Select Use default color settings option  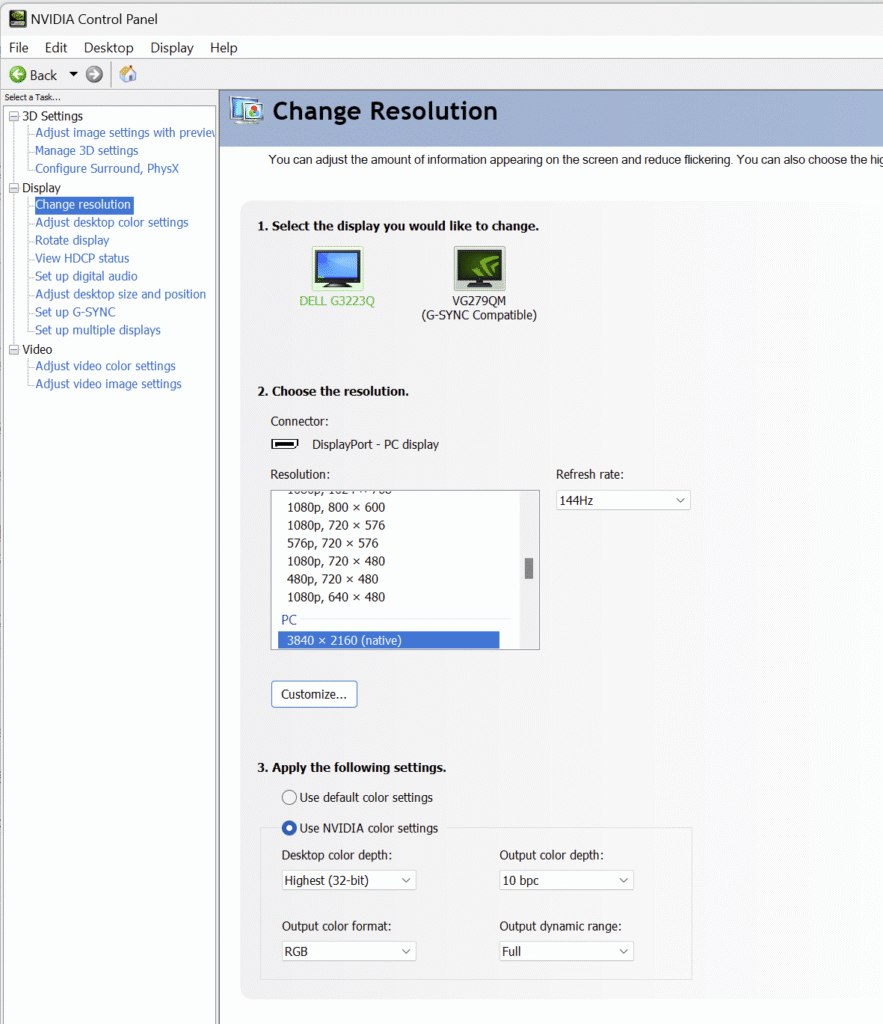290,798
